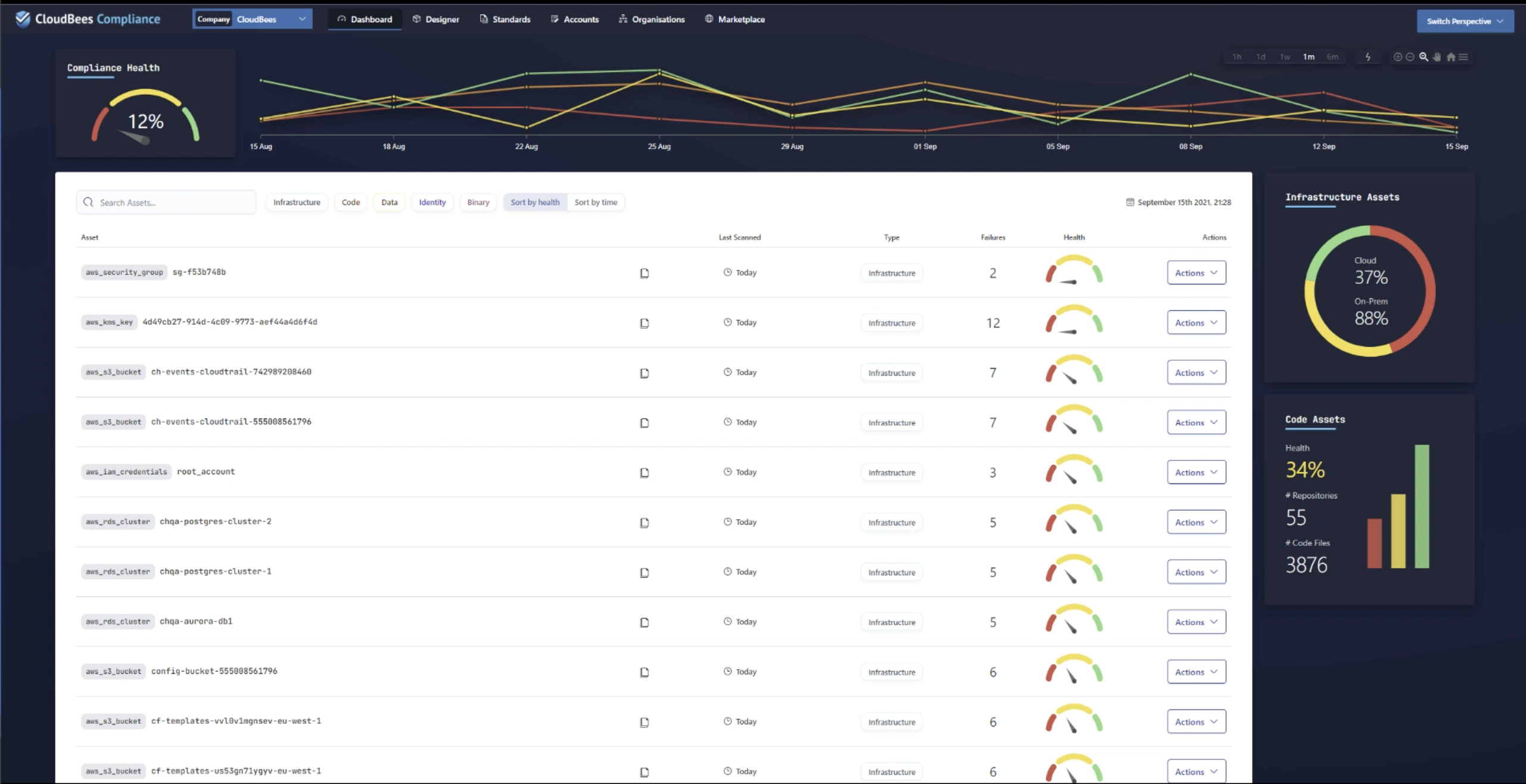
Task: Toggle Sort by time view
Action: [x=596, y=202]
